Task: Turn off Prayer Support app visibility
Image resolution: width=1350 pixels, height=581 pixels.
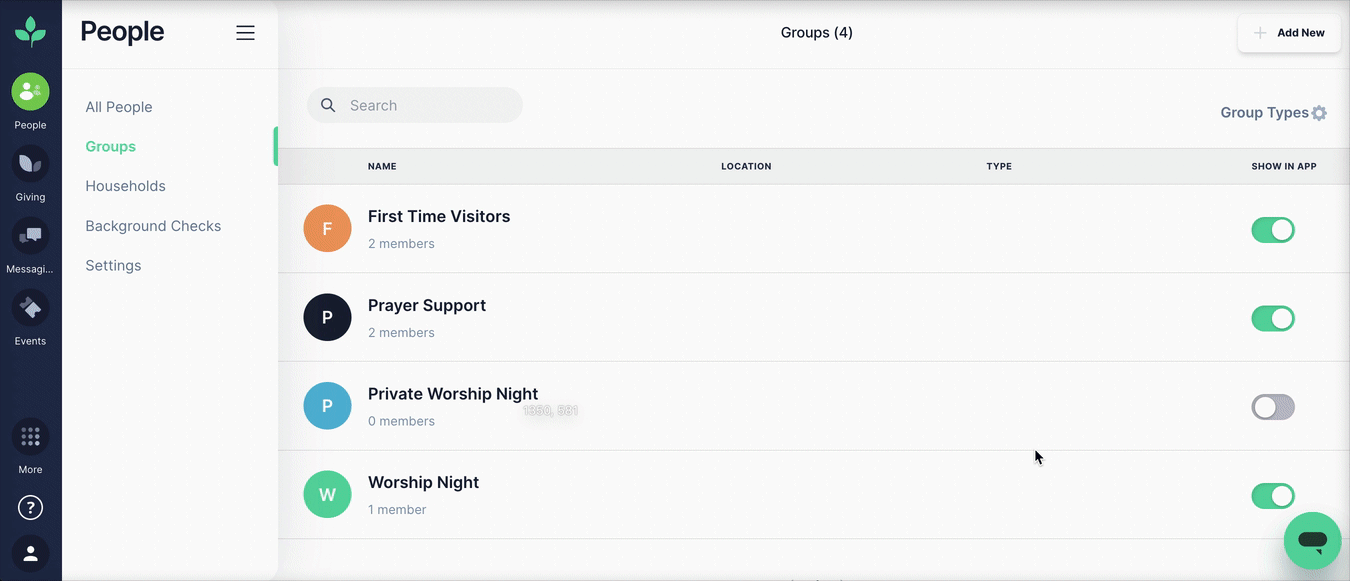Action: [x=1273, y=319]
